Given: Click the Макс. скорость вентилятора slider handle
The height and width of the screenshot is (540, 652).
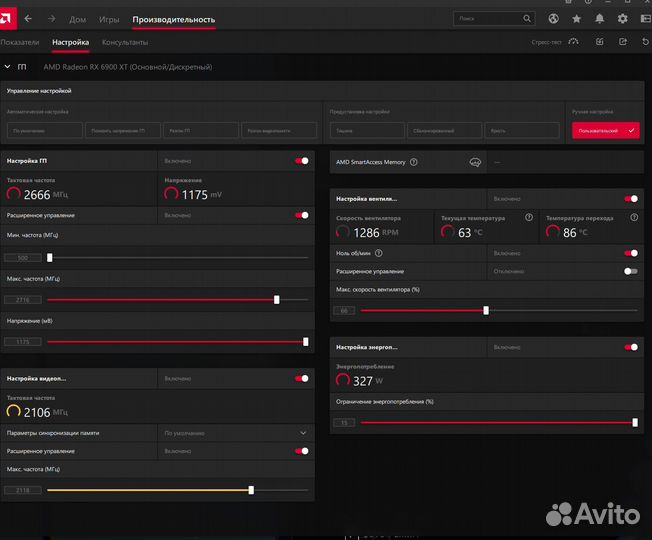Looking at the screenshot, I should pyautogui.click(x=486, y=311).
